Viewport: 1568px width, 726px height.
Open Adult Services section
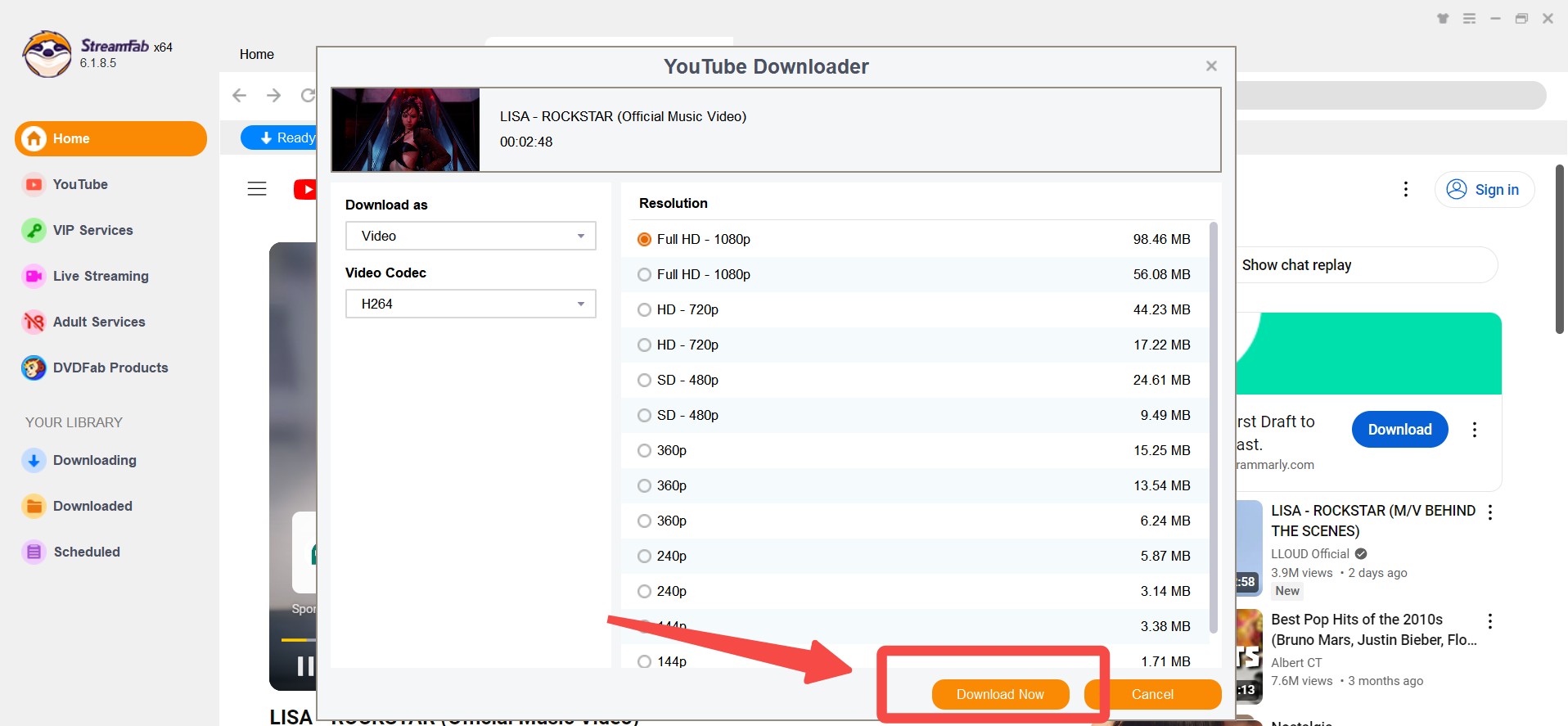99,322
